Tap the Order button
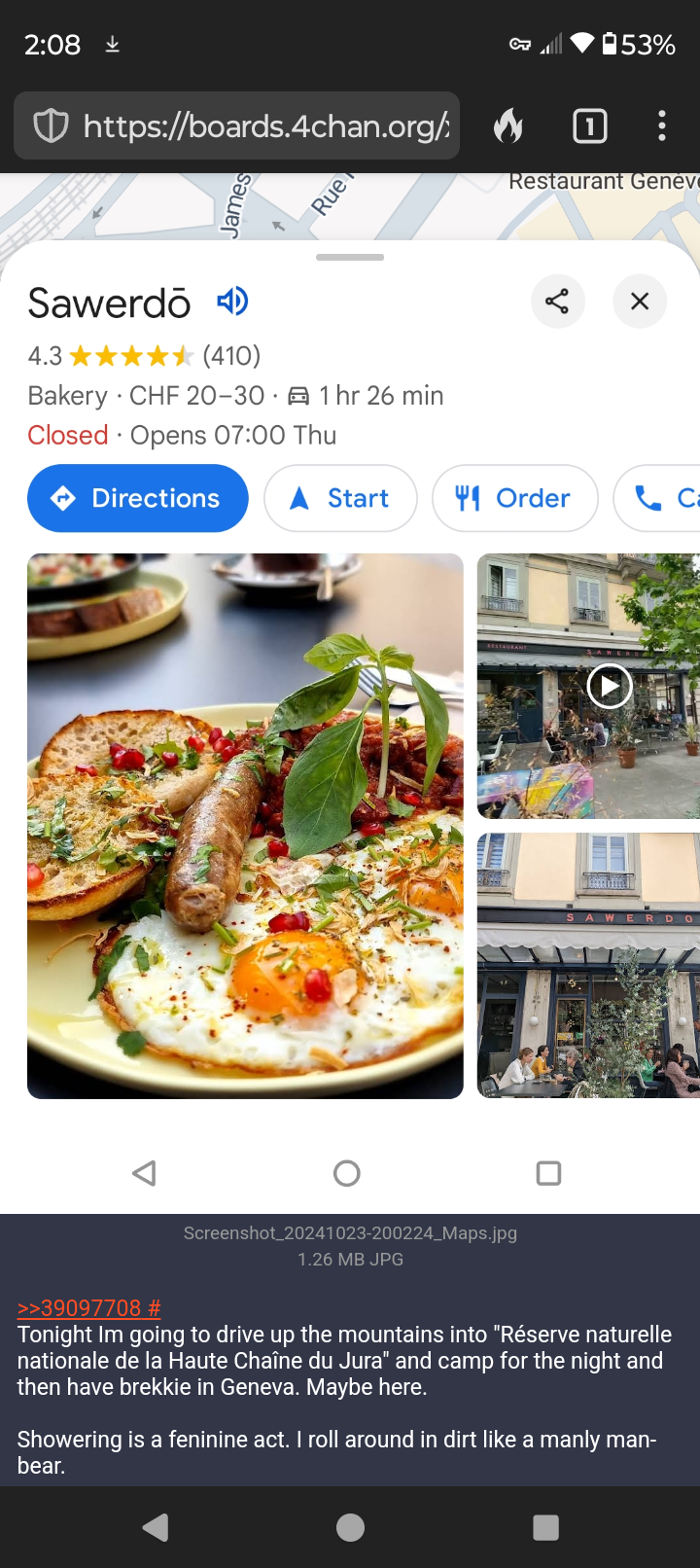The width and height of the screenshot is (700, 1568). pos(515,498)
